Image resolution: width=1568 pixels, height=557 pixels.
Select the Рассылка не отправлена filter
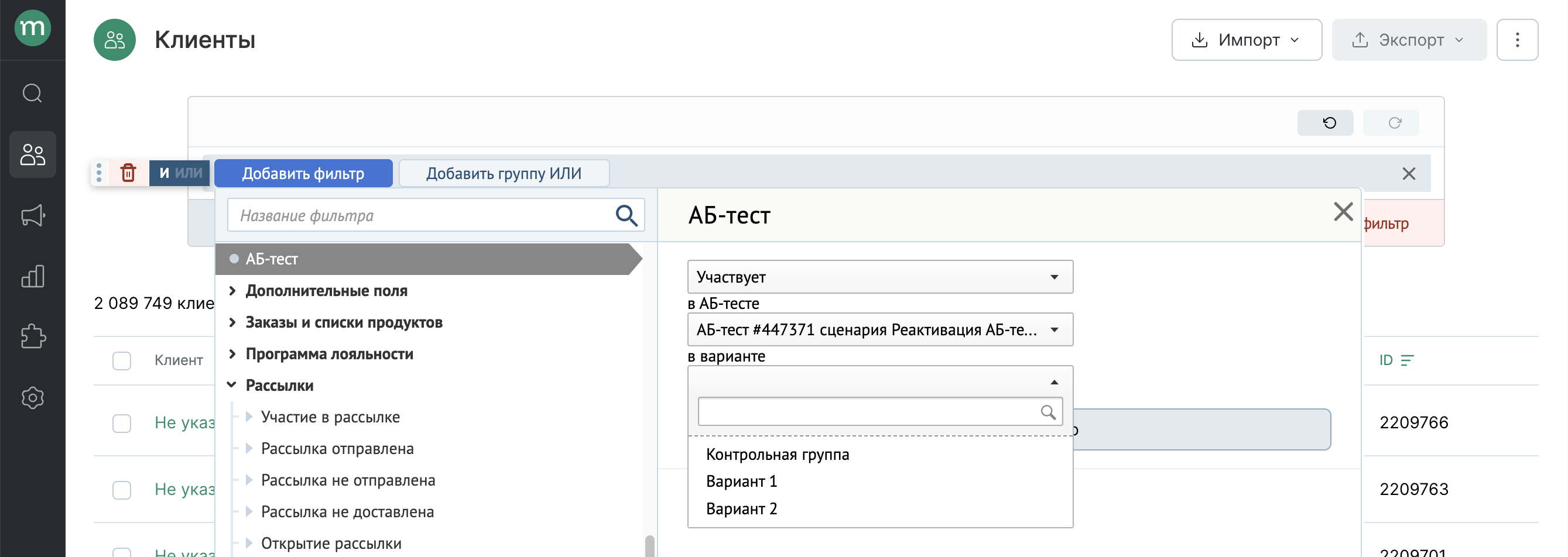click(348, 480)
